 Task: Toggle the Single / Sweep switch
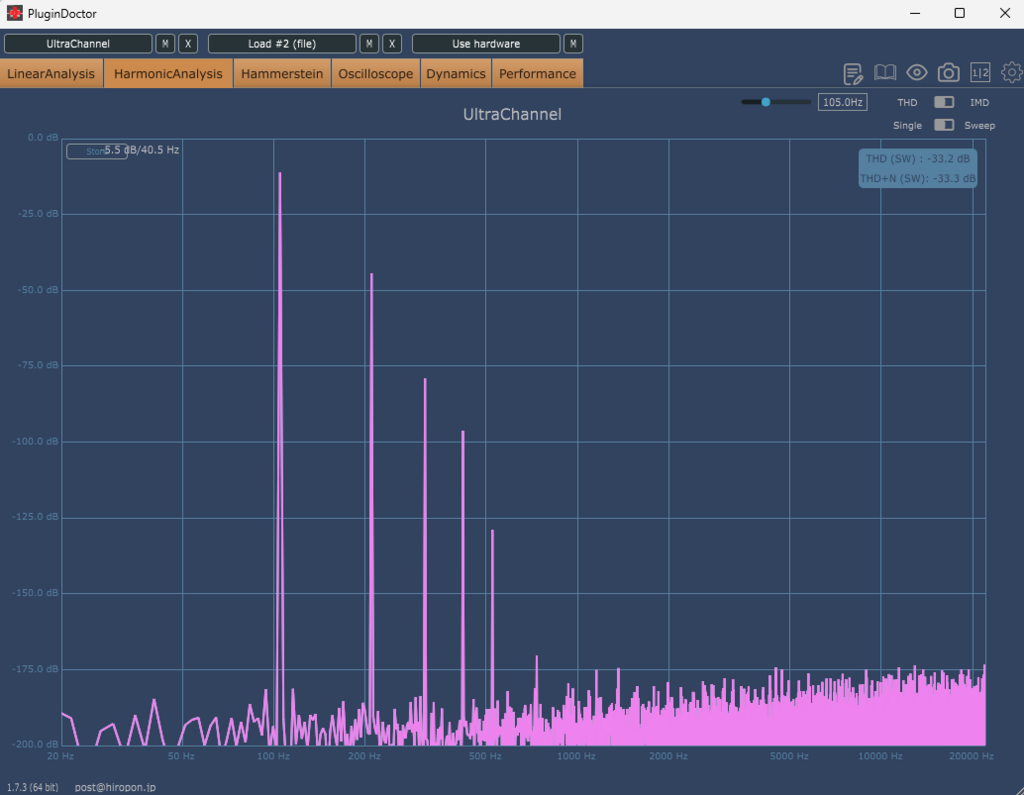[x=944, y=125]
